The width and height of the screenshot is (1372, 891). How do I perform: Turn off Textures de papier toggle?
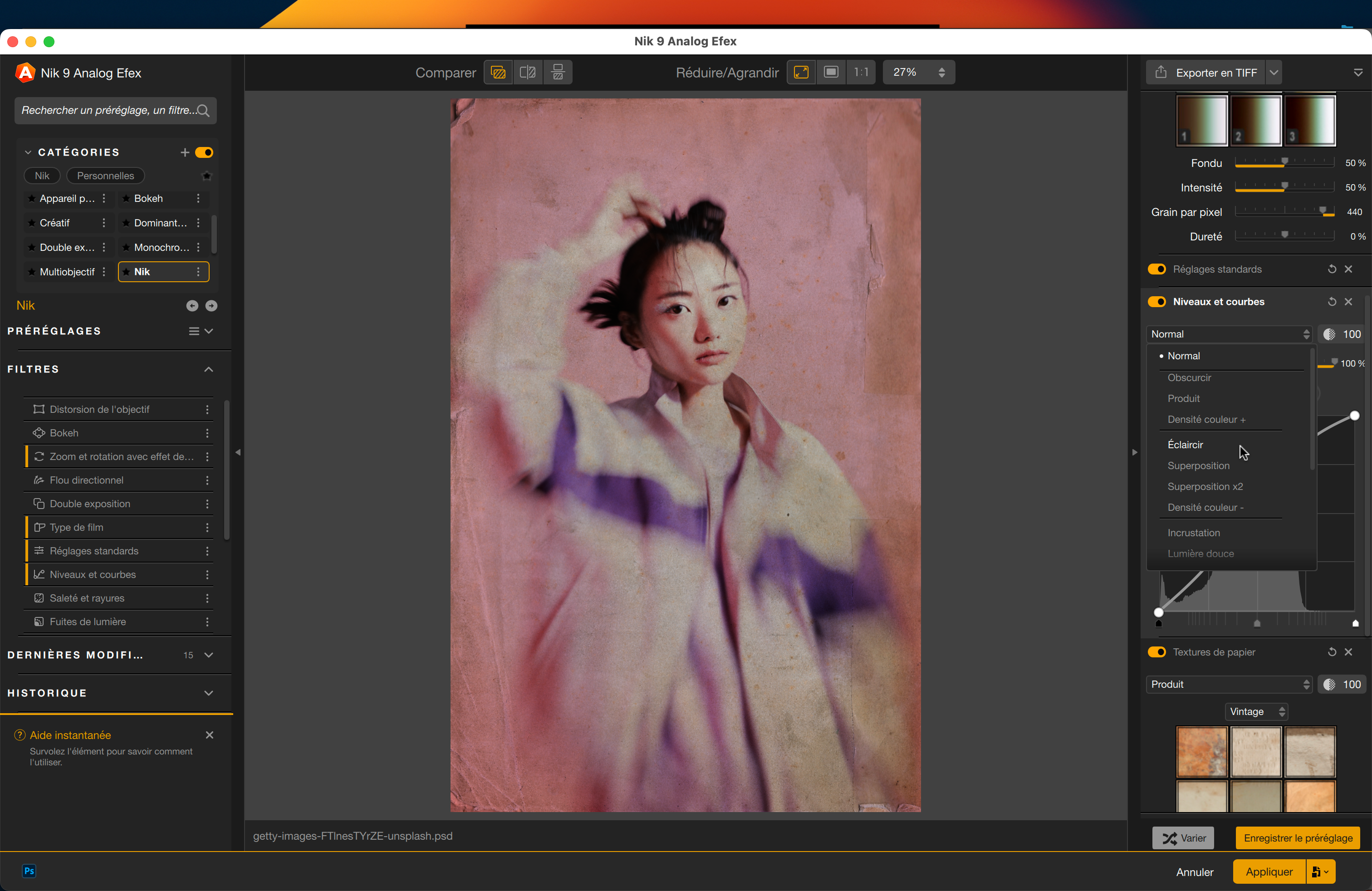[1156, 652]
